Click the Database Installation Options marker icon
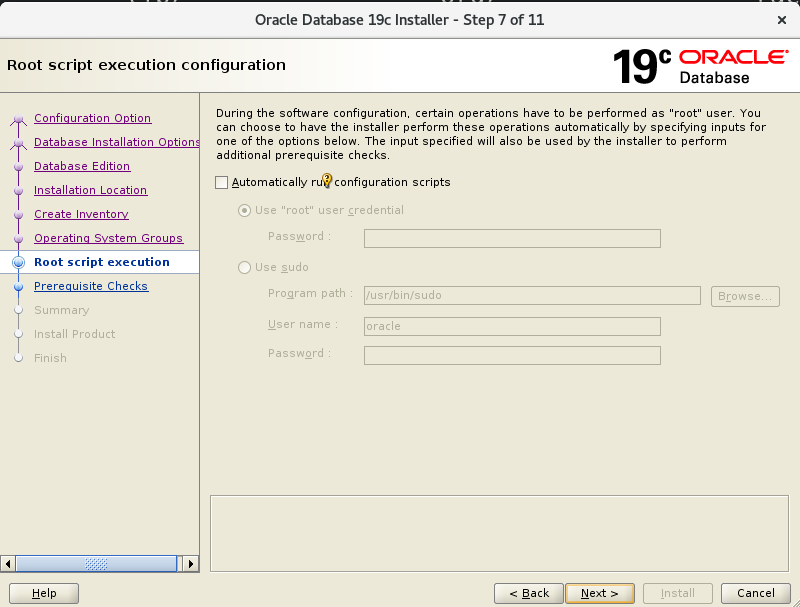The width and height of the screenshot is (800, 607). click(18, 143)
